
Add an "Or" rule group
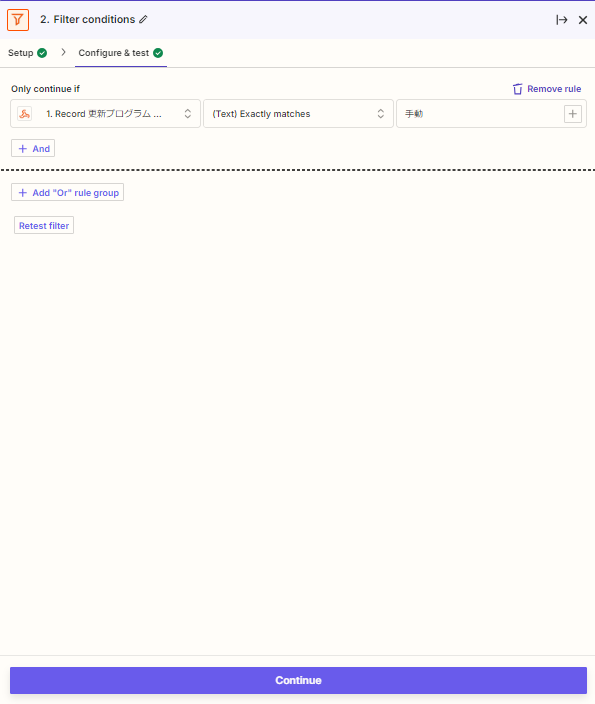[x=67, y=192]
